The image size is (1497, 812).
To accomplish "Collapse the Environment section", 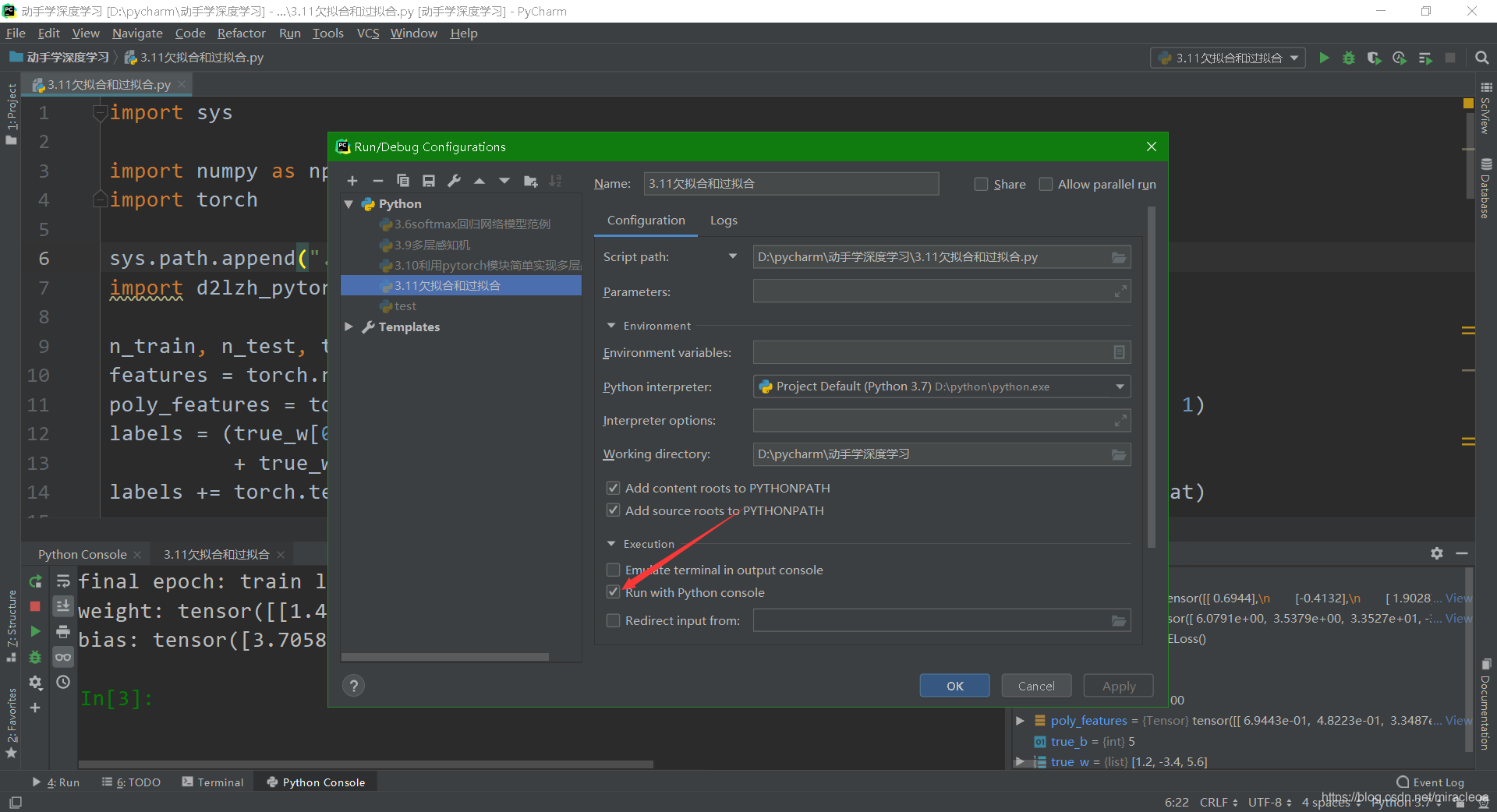I will [610, 326].
